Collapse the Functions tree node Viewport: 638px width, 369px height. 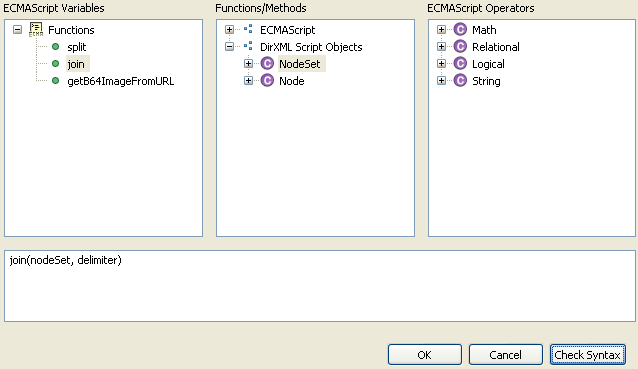[17, 30]
